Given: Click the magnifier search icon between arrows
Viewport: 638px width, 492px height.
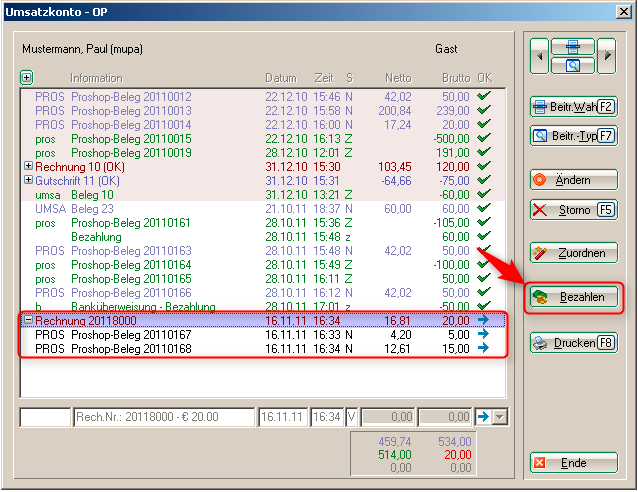Looking at the screenshot, I should [x=573, y=66].
